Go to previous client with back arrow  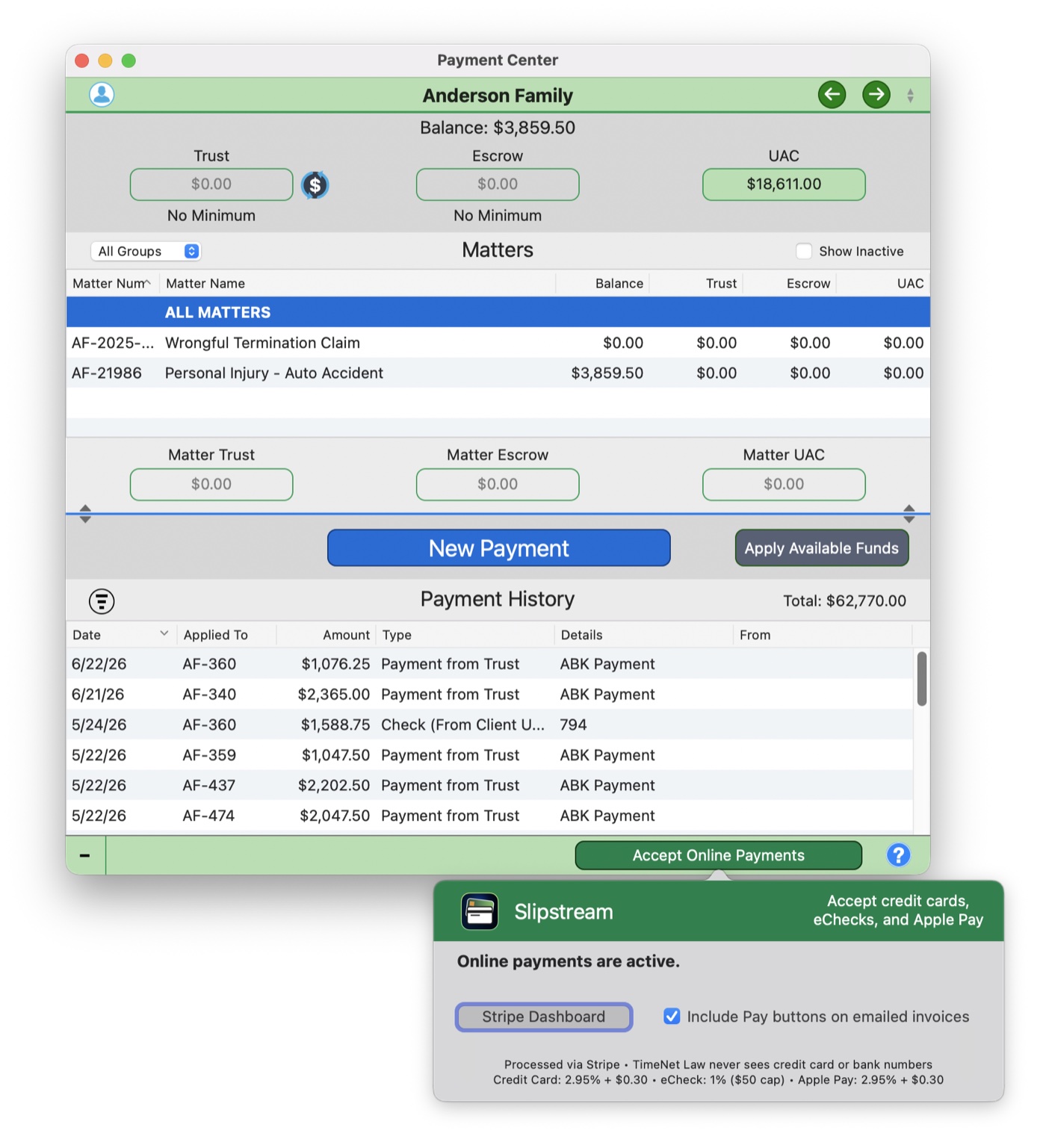click(832, 95)
